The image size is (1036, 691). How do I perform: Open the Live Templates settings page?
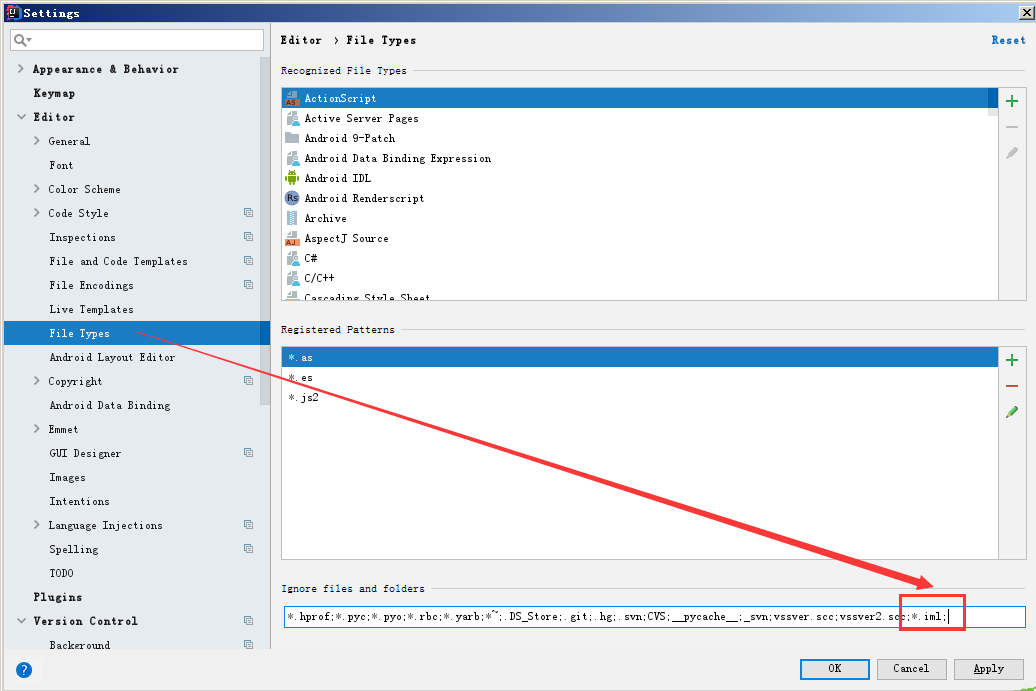coord(91,309)
